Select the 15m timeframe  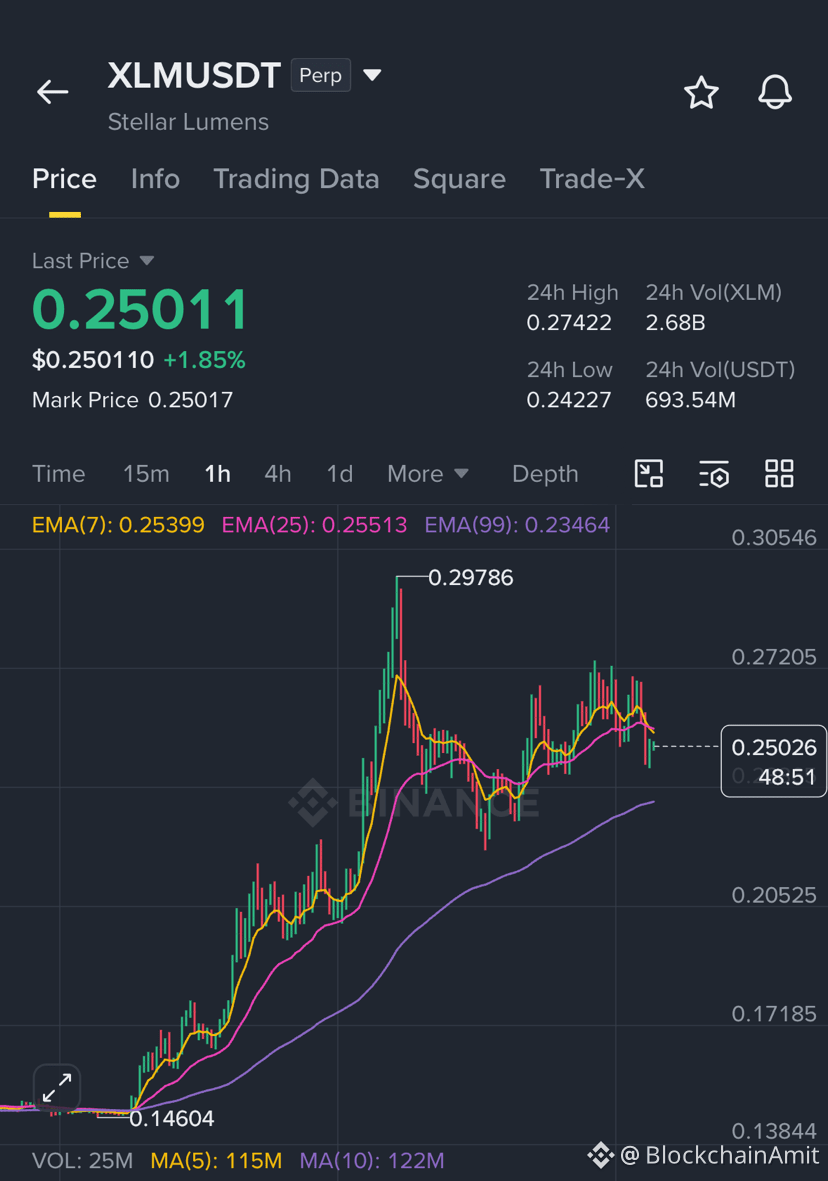(x=146, y=474)
